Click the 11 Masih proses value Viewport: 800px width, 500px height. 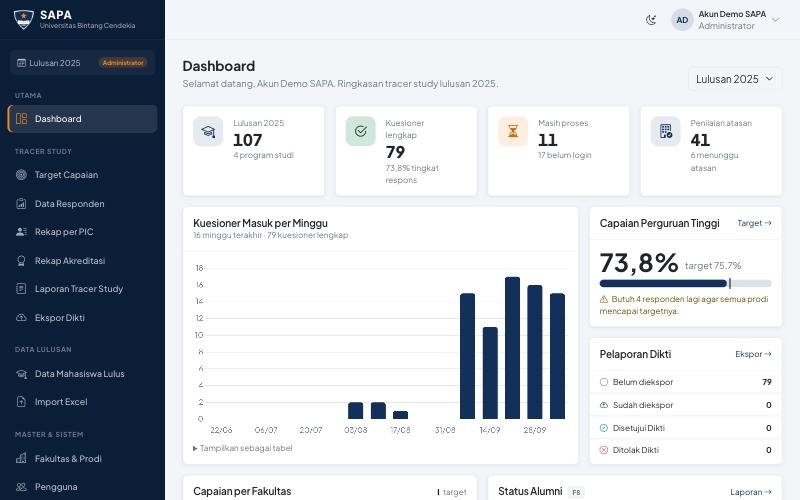(x=547, y=140)
